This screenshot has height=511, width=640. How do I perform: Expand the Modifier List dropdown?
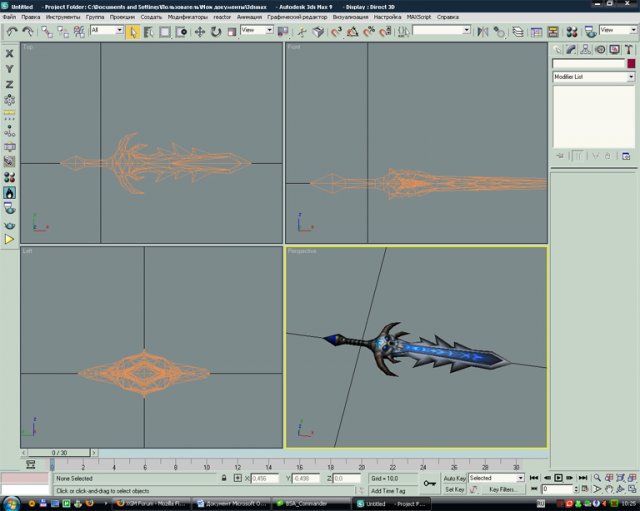(594, 77)
